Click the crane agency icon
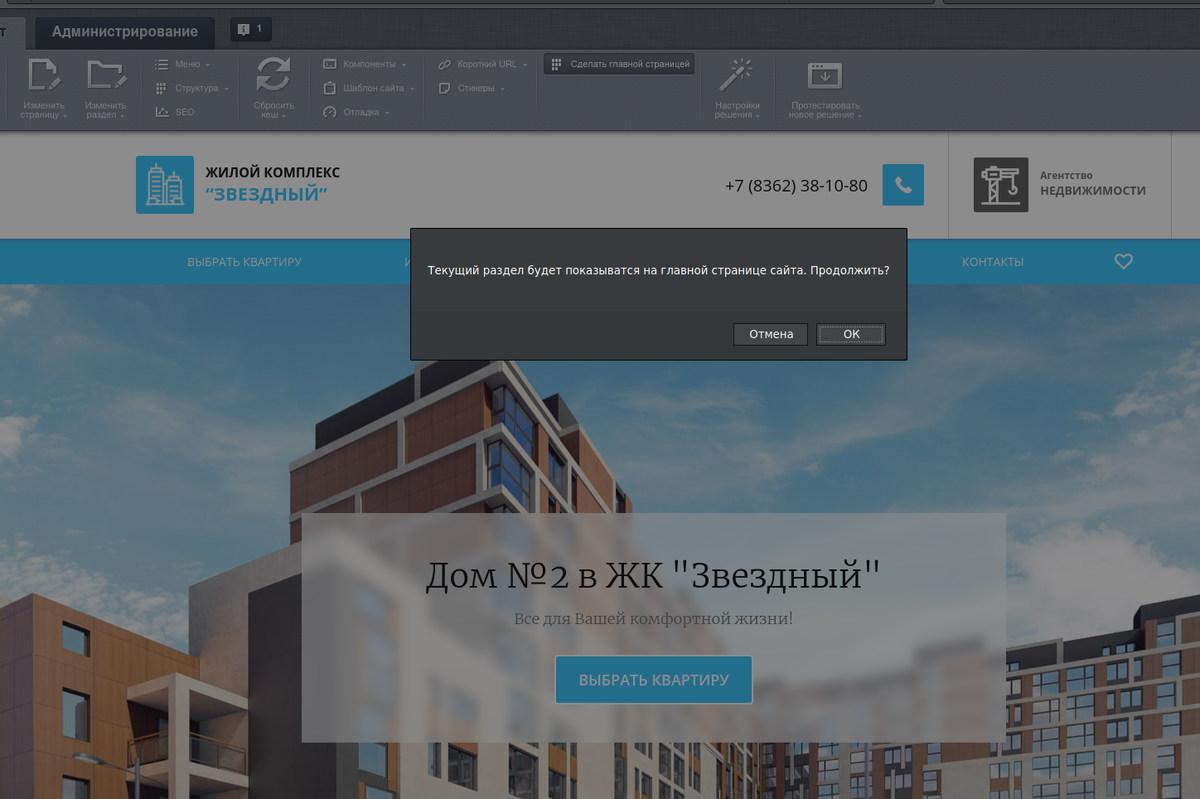Screen dimensions: 1200x799 coord(1001,185)
